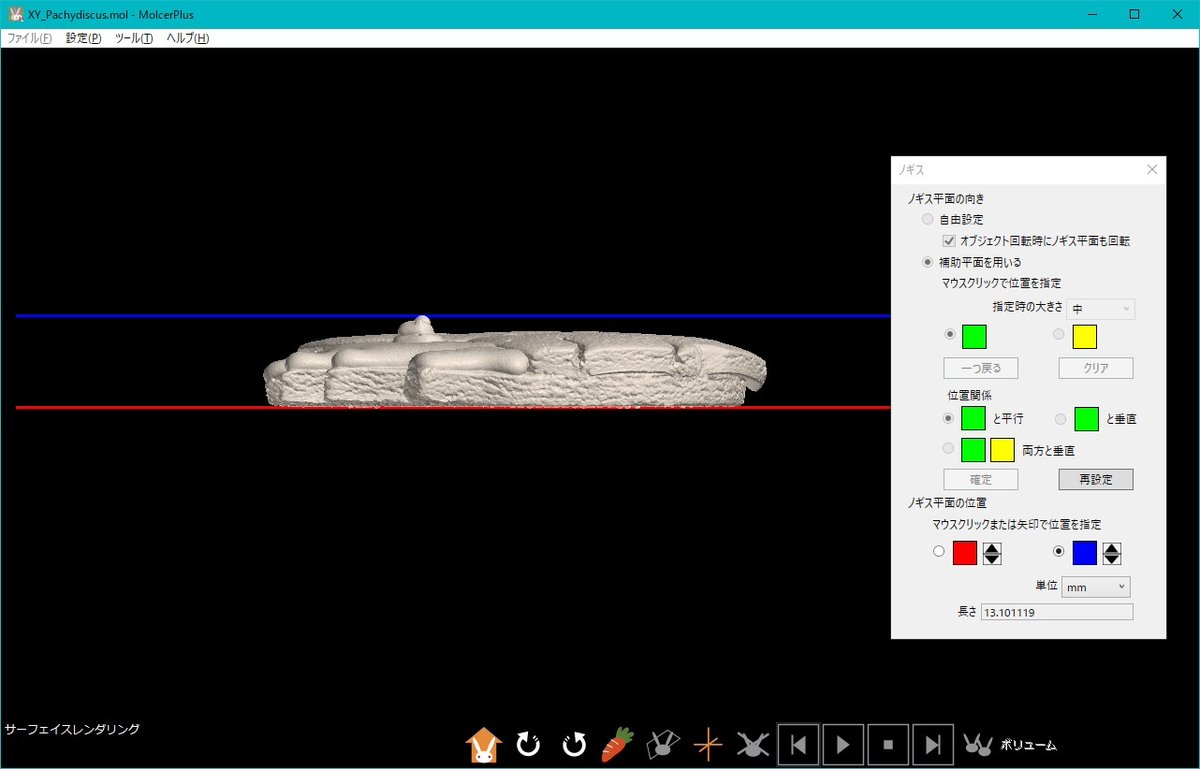This screenshot has height=769, width=1200.
Task: Click the blue caliper plane color swatch
Action: (x=1085, y=553)
